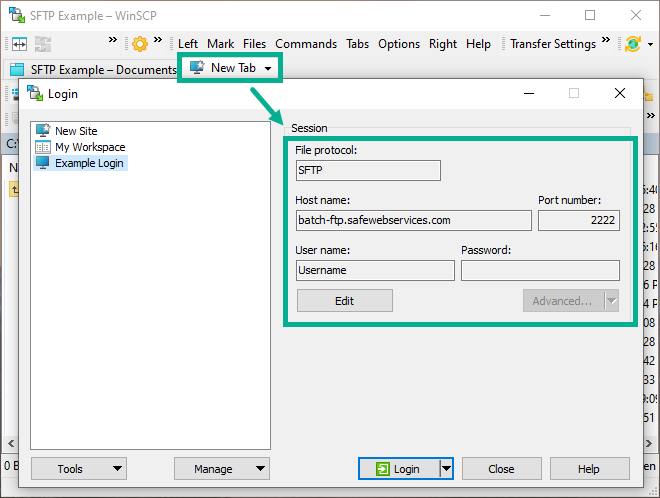Select New Site in site list
The width and height of the screenshot is (660, 498).
tap(76, 131)
